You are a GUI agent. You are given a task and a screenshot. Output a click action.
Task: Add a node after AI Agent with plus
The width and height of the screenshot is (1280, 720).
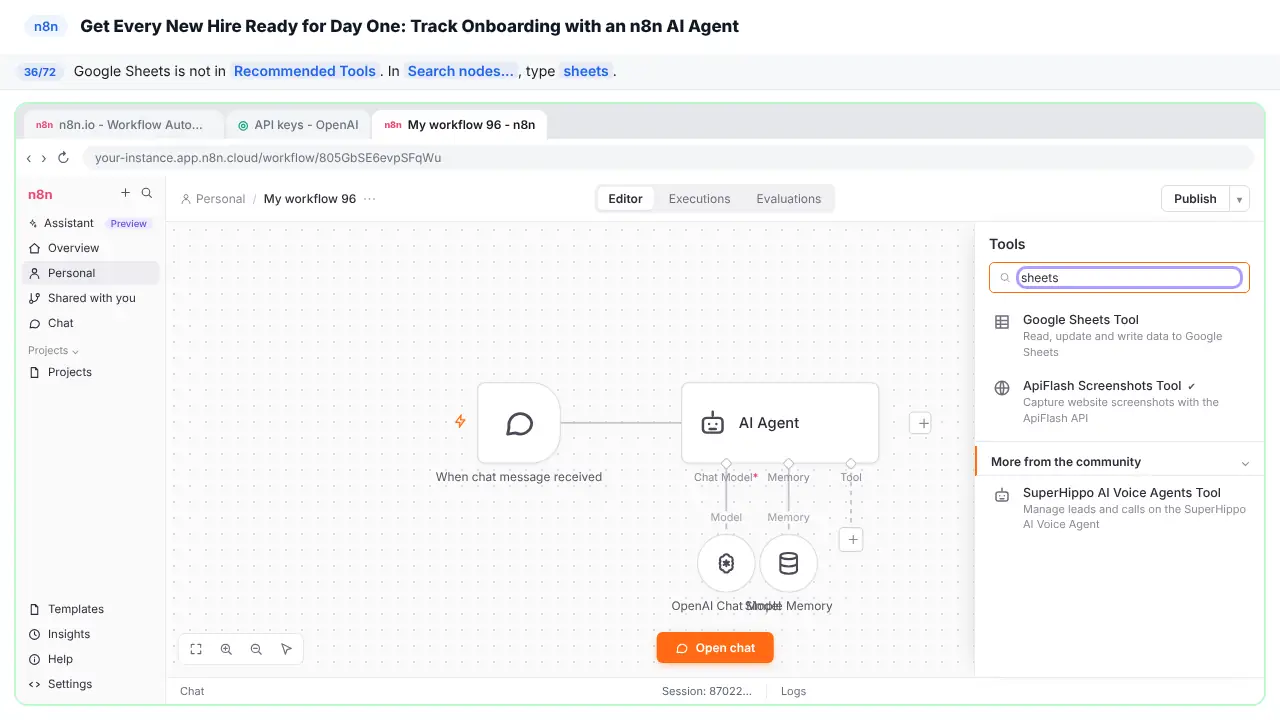[923, 423]
